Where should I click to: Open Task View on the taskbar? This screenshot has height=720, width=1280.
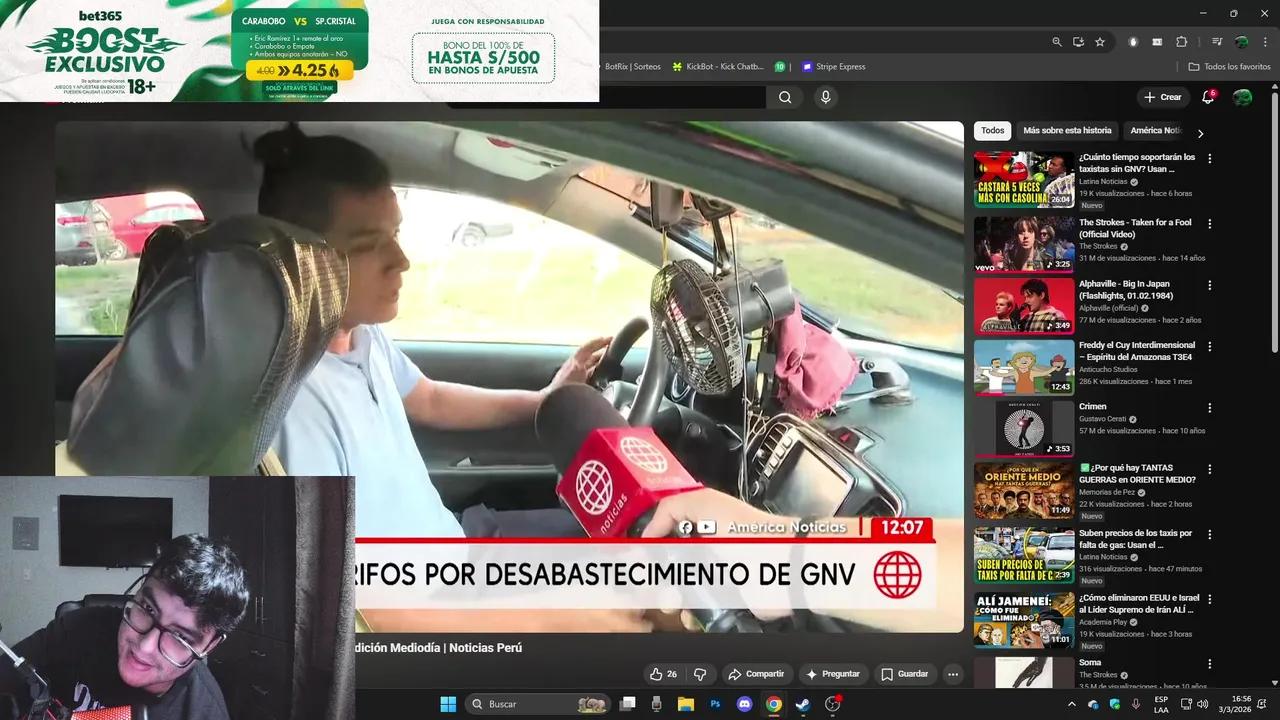click(x=628, y=704)
